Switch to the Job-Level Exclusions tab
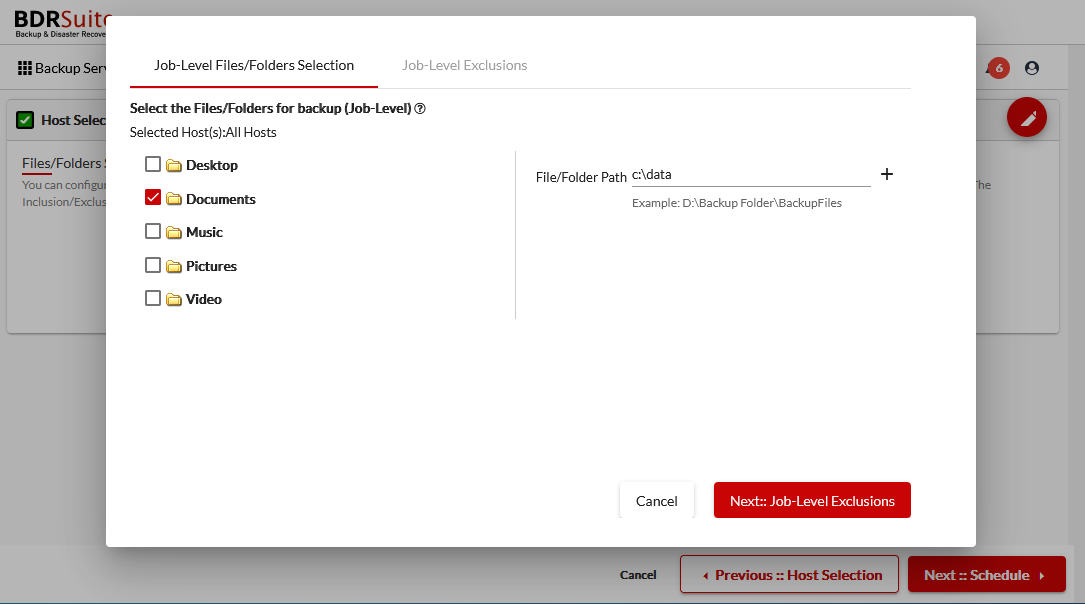The image size is (1085, 604). (x=464, y=65)
